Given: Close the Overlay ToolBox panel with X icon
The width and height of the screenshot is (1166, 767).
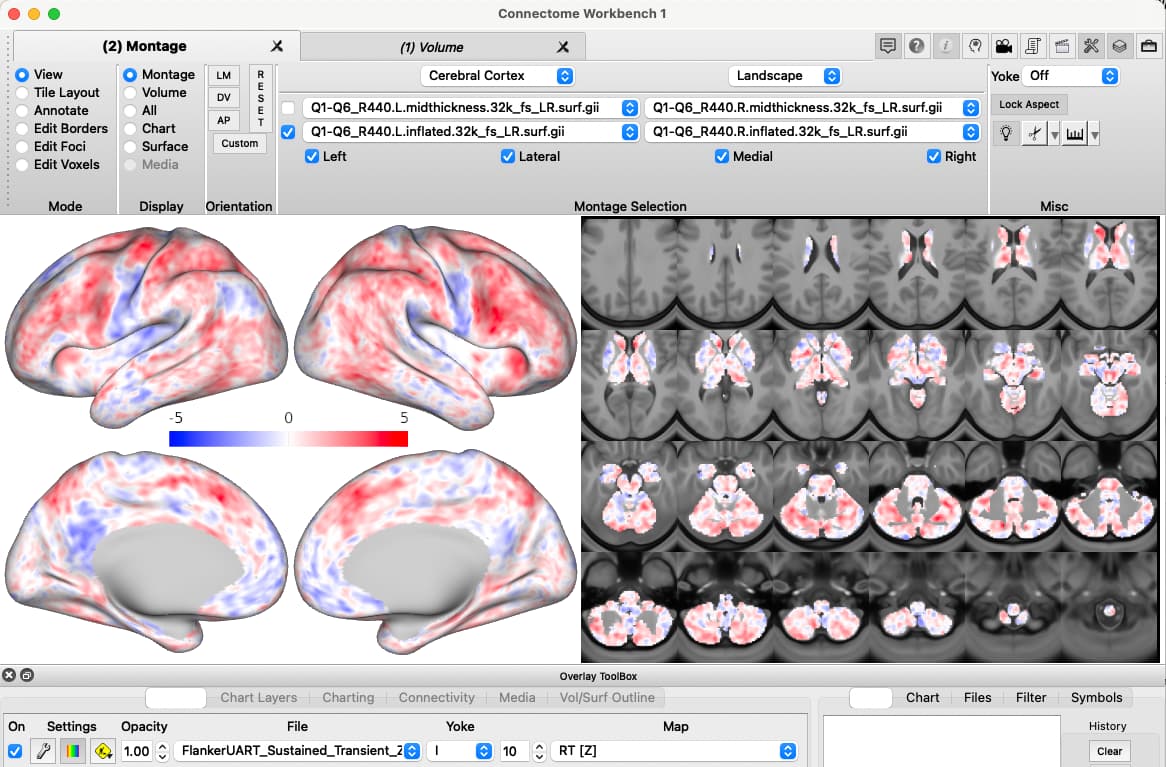Looking at the screenshot, I should (x=9, y=675).
